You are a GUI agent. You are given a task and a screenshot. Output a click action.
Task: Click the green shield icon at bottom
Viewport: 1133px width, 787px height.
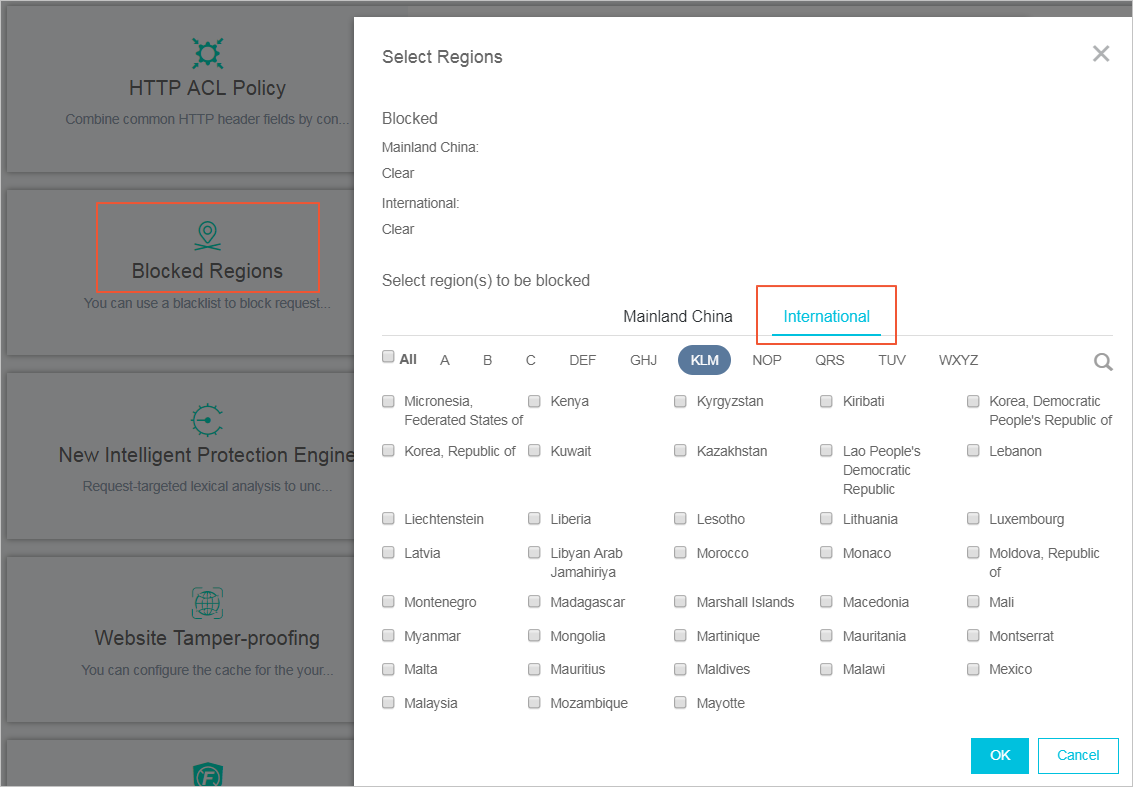point(207,774)
